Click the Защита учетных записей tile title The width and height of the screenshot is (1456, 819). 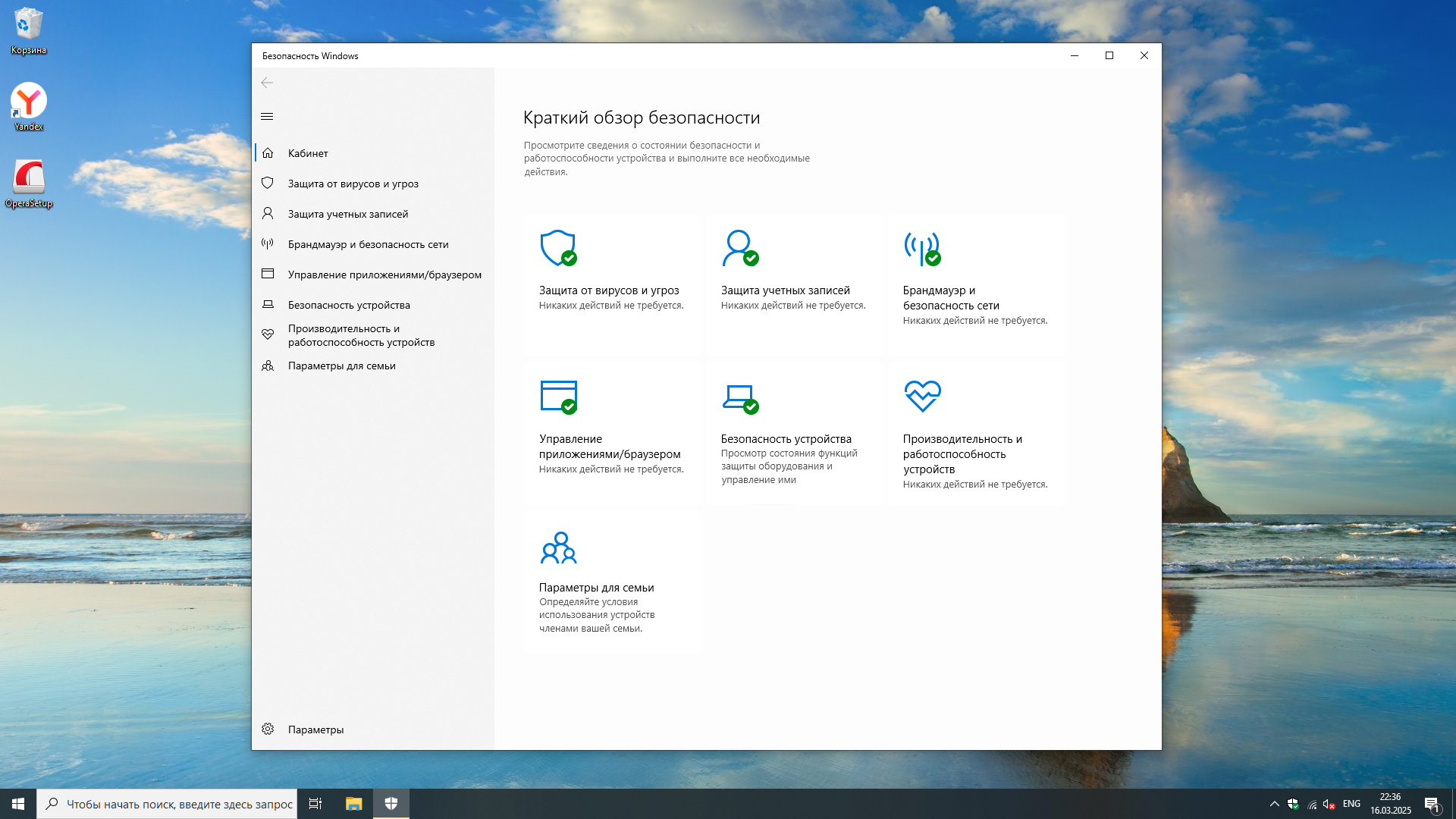(x=785, y=290)
